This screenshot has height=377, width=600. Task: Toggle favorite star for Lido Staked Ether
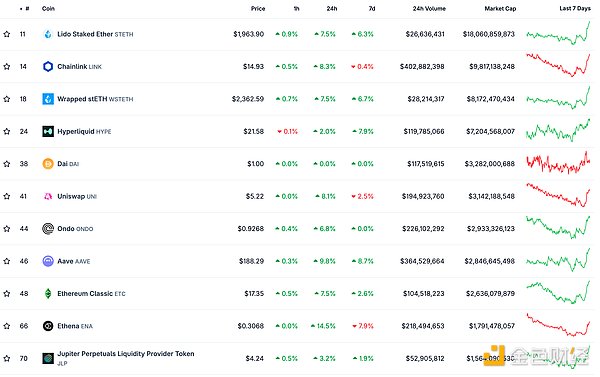point(7,34)
